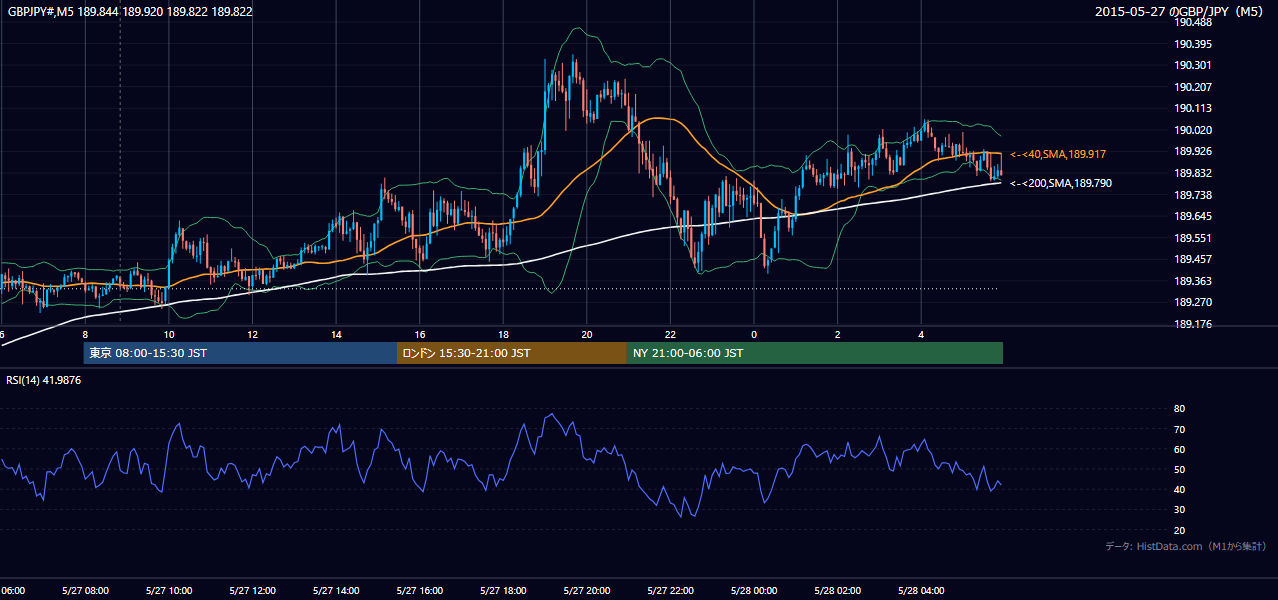Click price axis value 190.395

click(1193, 44)
